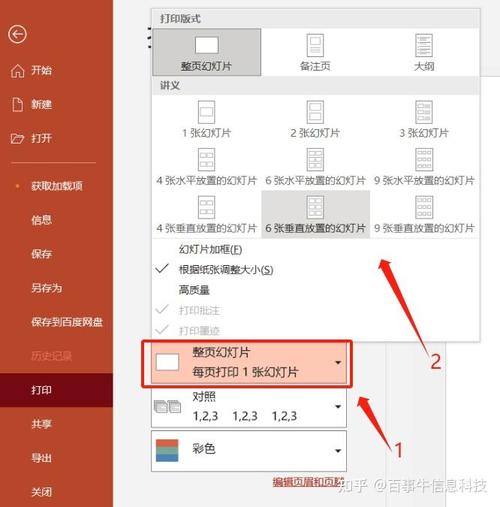The width and height of the screenshot is (500, 507).
Task: Select 整页幻灯片 print layout icon
Action: tap(207, 52)
